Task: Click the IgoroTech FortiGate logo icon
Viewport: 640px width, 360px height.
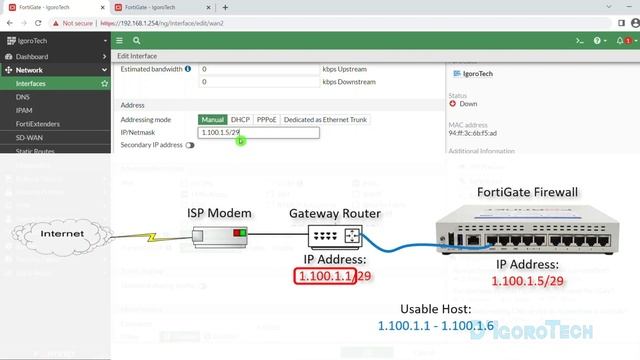Action: tap(11, 40)
